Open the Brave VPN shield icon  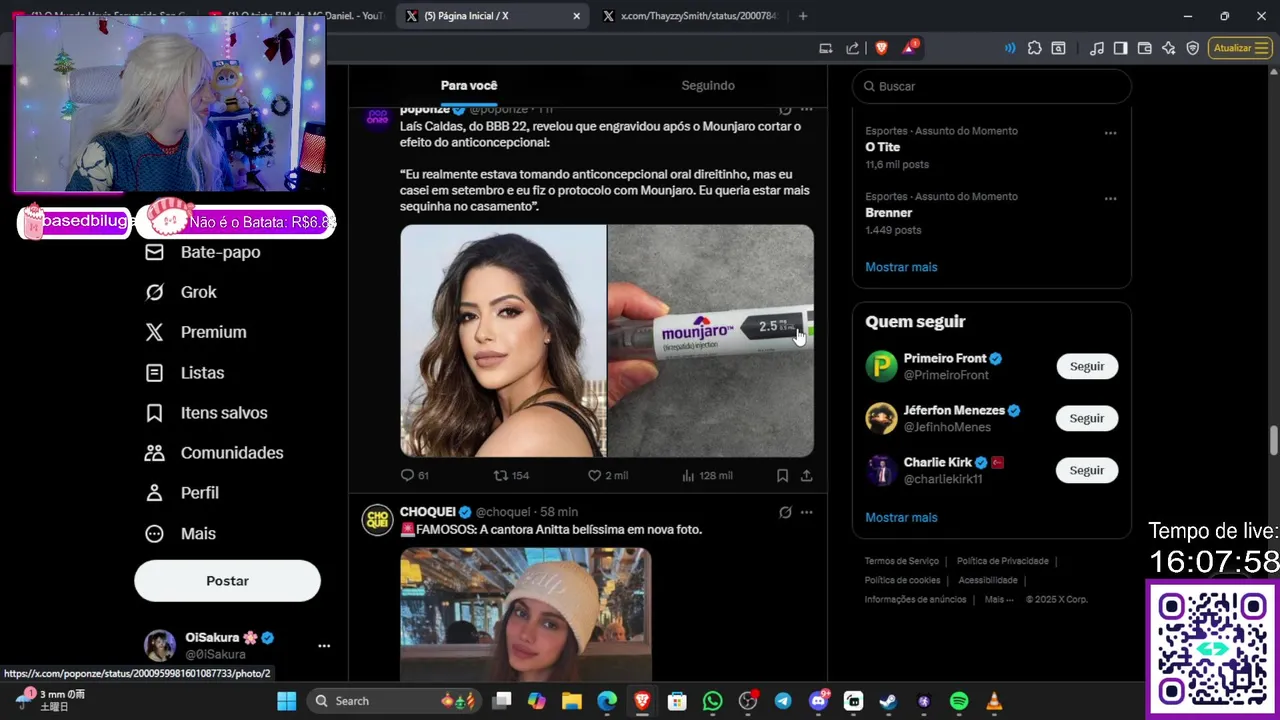[1193, 48]
